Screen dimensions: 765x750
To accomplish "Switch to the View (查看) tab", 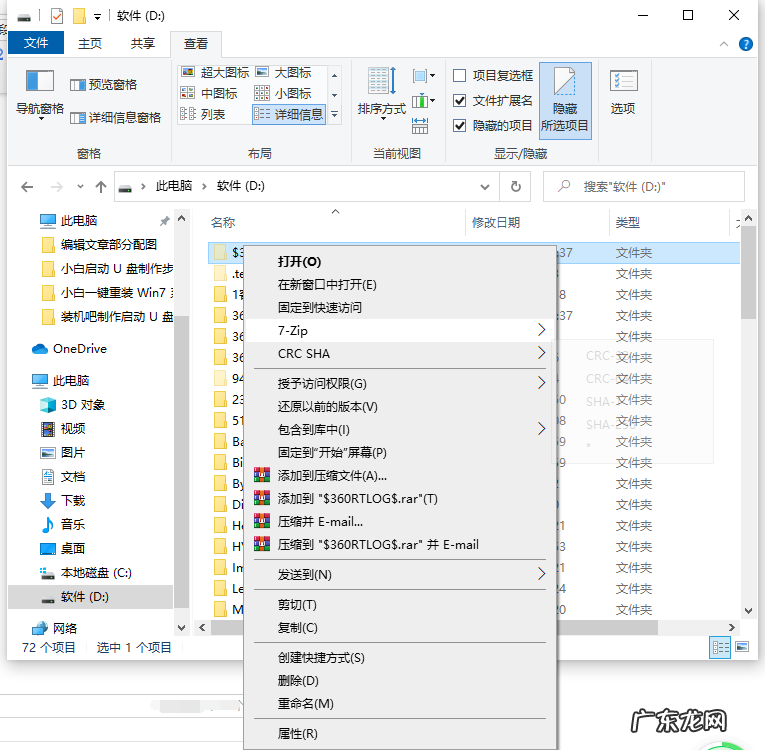I will pos(196,43).
